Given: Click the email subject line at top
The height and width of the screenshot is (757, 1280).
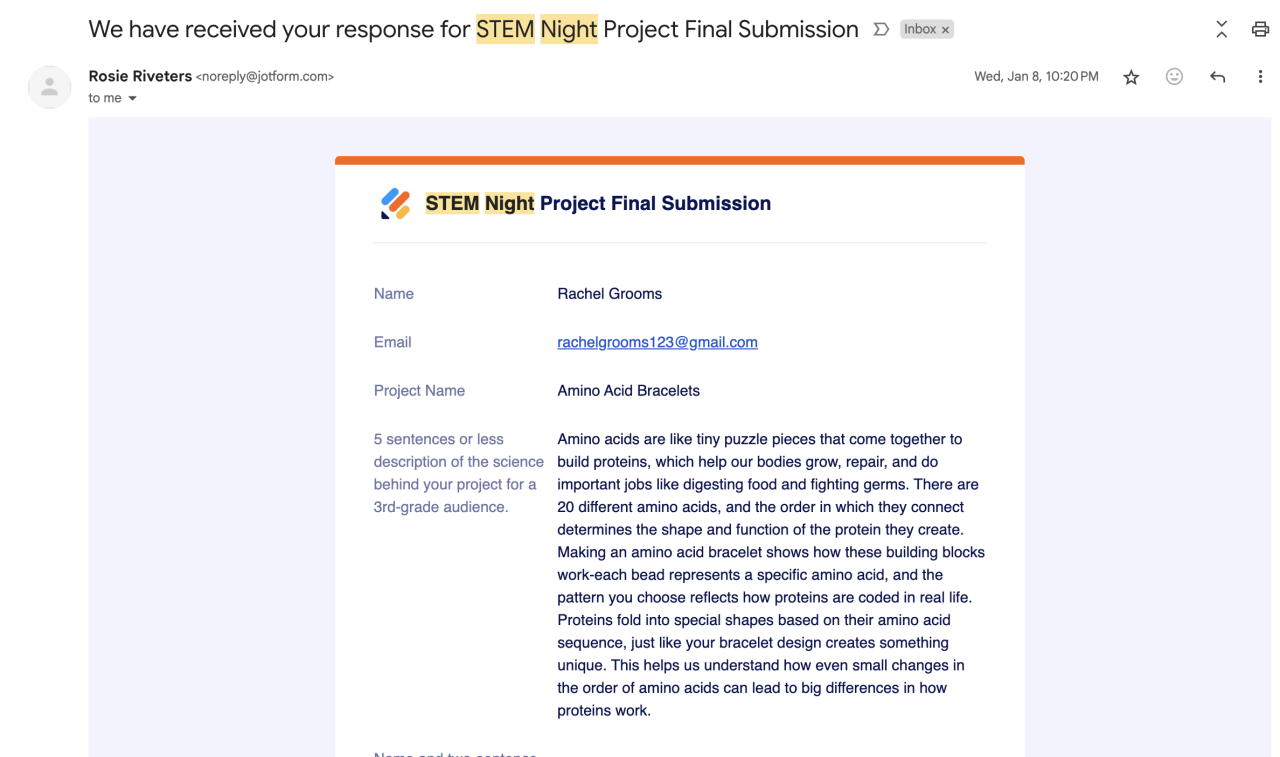Looking at the screenshot, I should pyautogui.click(x=473, y=30).
